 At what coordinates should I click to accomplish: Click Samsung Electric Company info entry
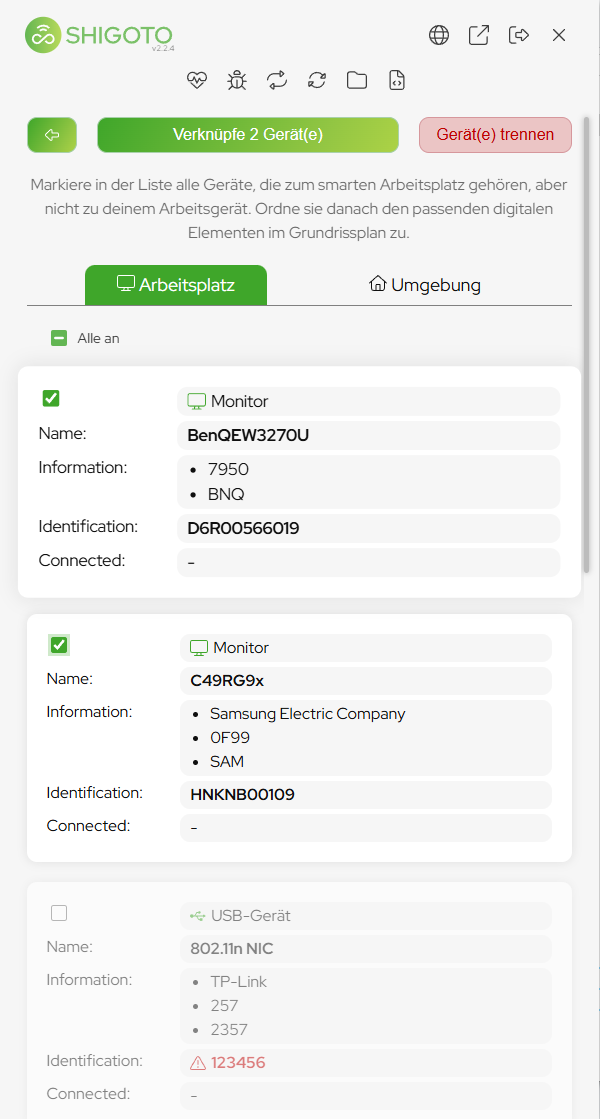click(x=307, y=714)
